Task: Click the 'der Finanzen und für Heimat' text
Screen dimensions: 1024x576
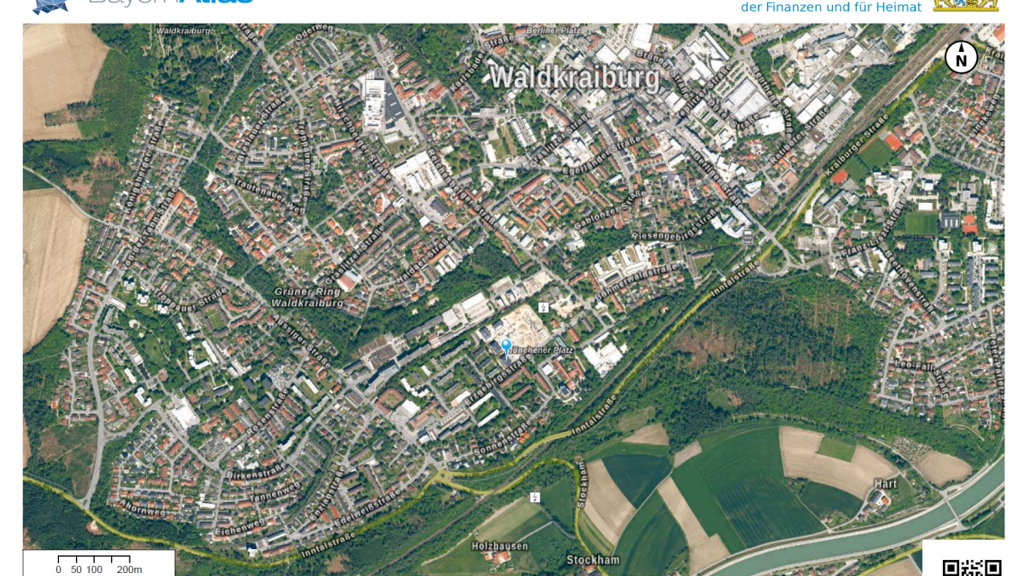Action: tap(831, 8)
